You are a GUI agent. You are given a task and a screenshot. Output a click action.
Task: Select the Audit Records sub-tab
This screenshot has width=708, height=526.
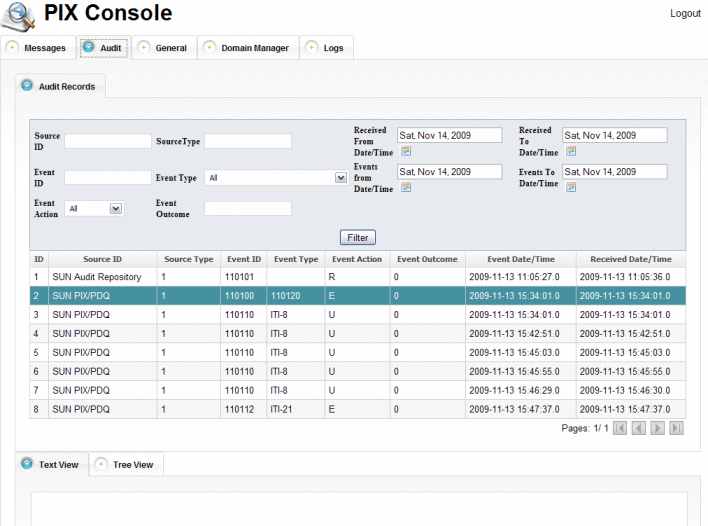pos(61,86)
